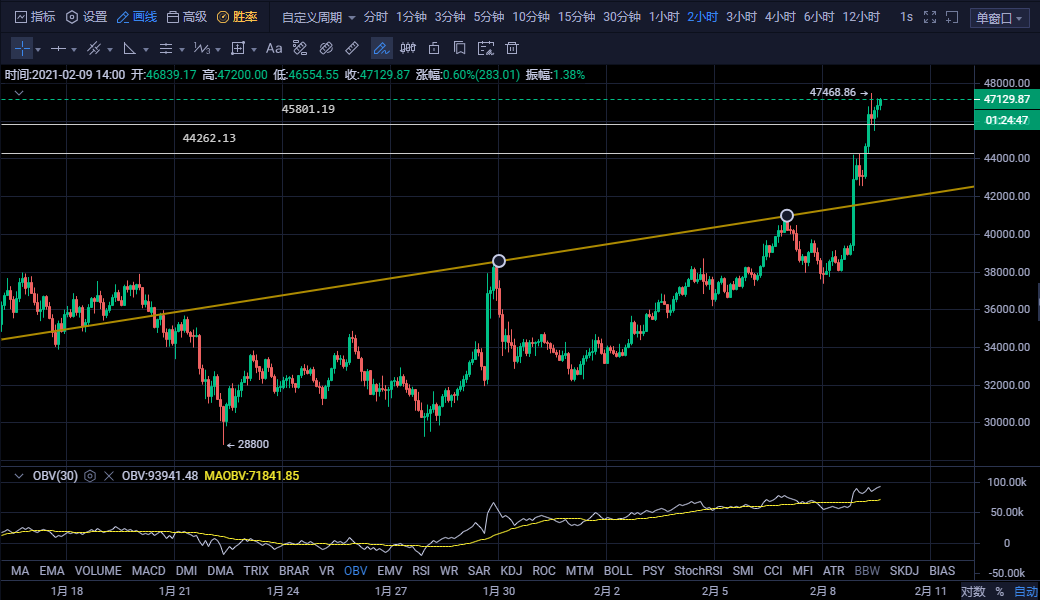Select the 15分钟 timeframe
The image size is (1040, 600).
(576, 17)
